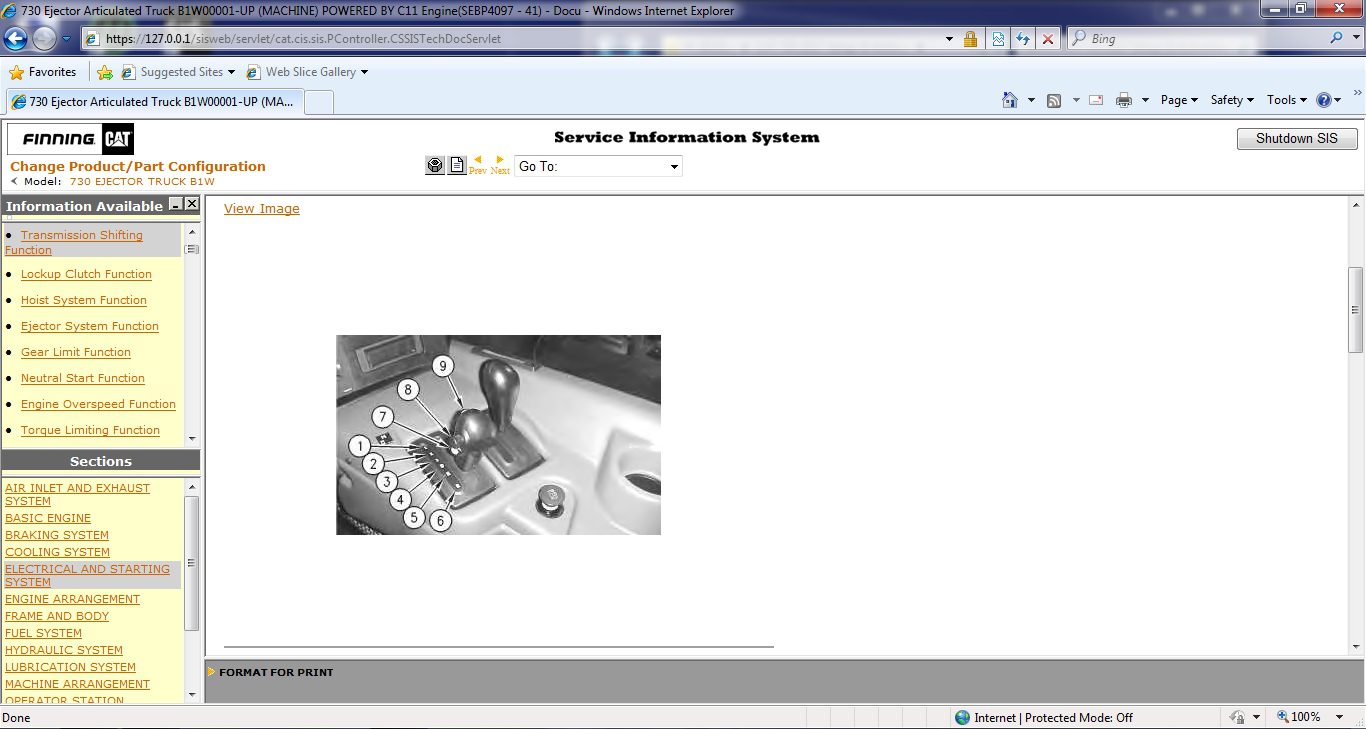This screenshot has width=1366, height=729.
Task: Open Change Product/Part Configuration link
Action: 138,166
